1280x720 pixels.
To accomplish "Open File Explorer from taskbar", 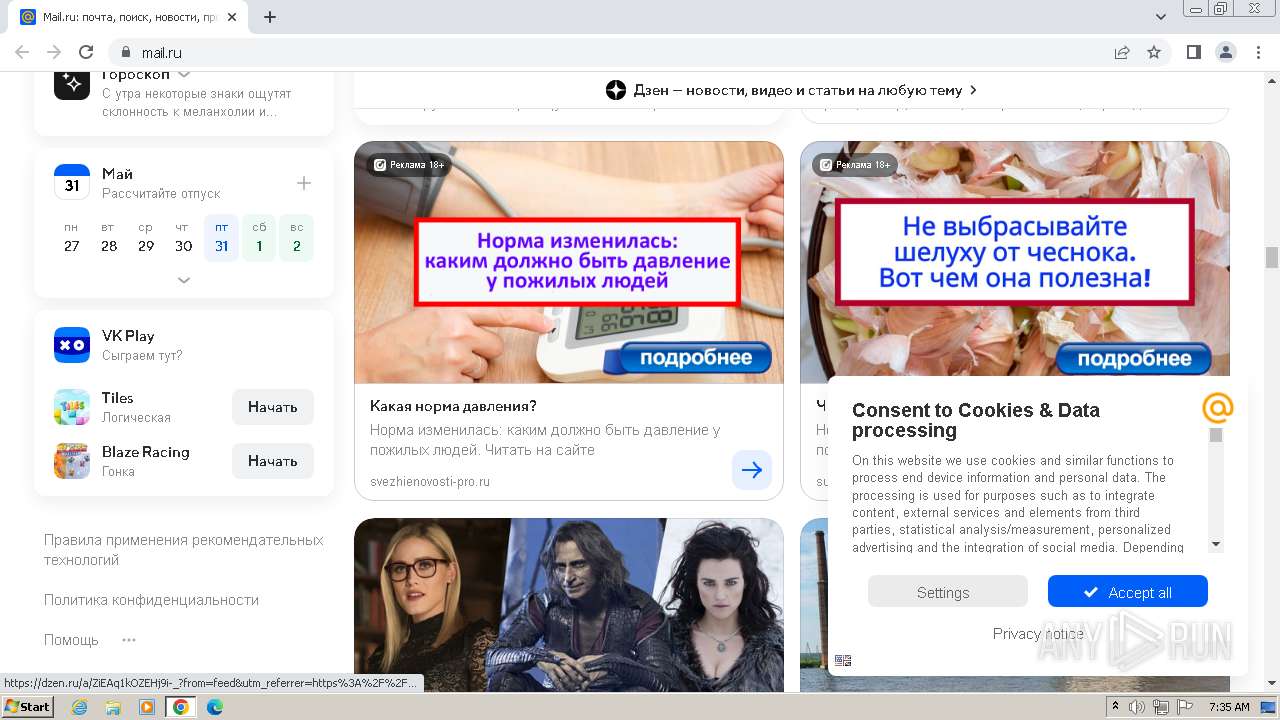I will tap(113, 707).
